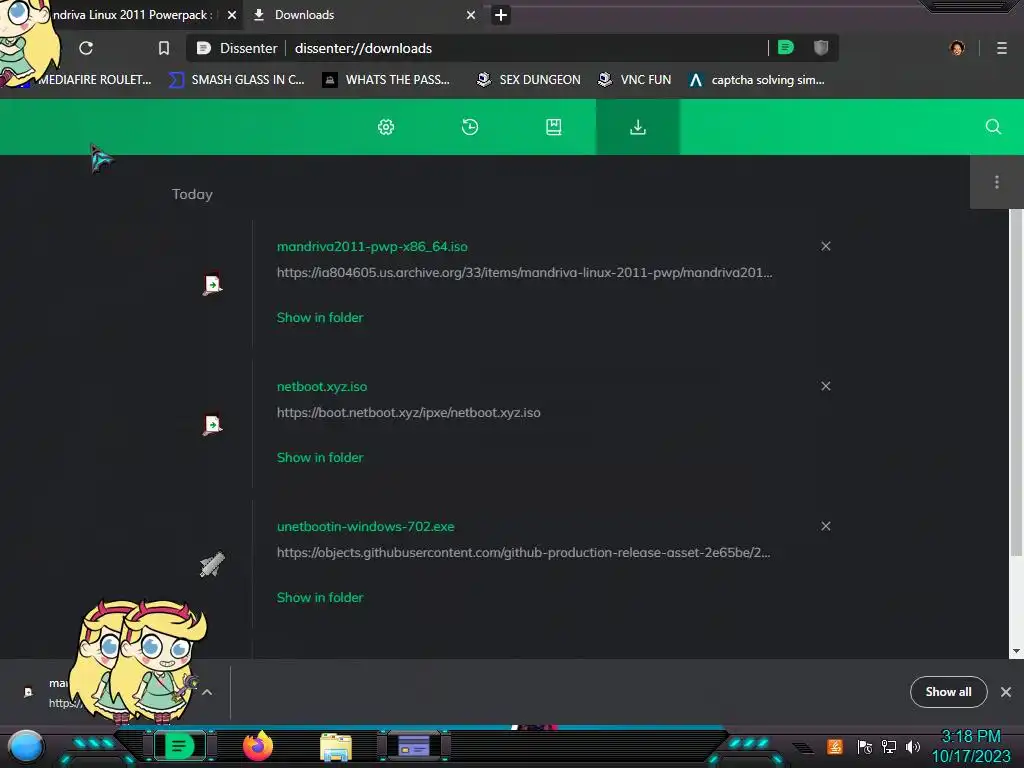Open the Shields icon in address bar
Screen dimensions: 1024x768
(x=821, y=48)
